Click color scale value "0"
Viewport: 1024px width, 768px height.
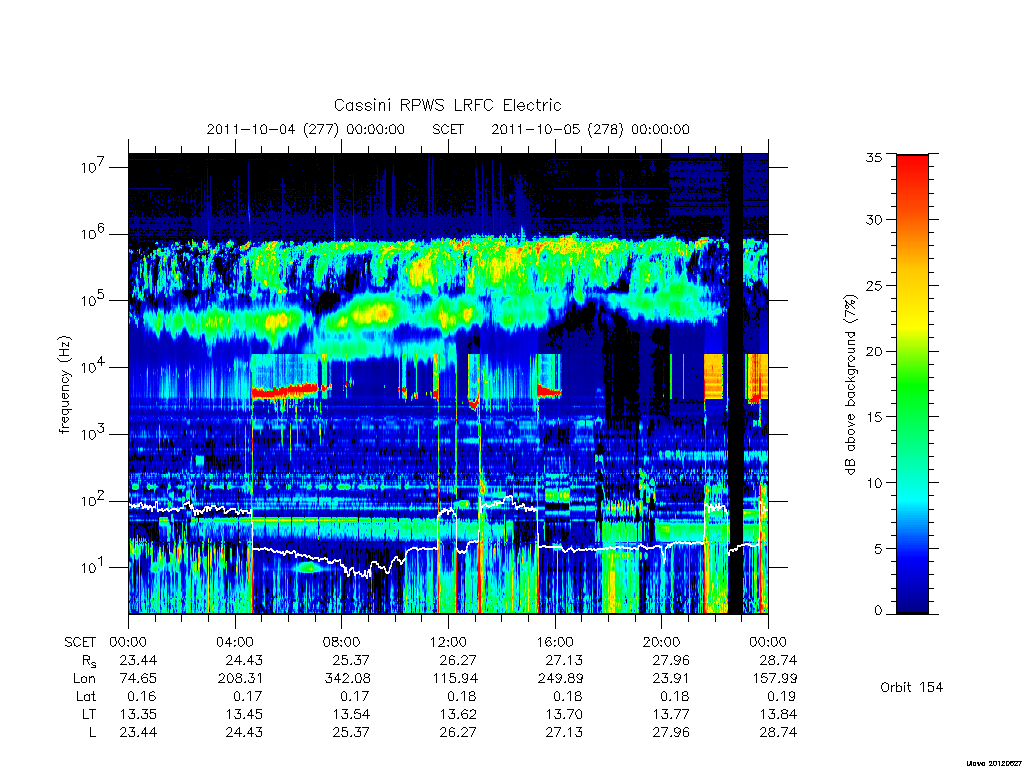(878, 611)
